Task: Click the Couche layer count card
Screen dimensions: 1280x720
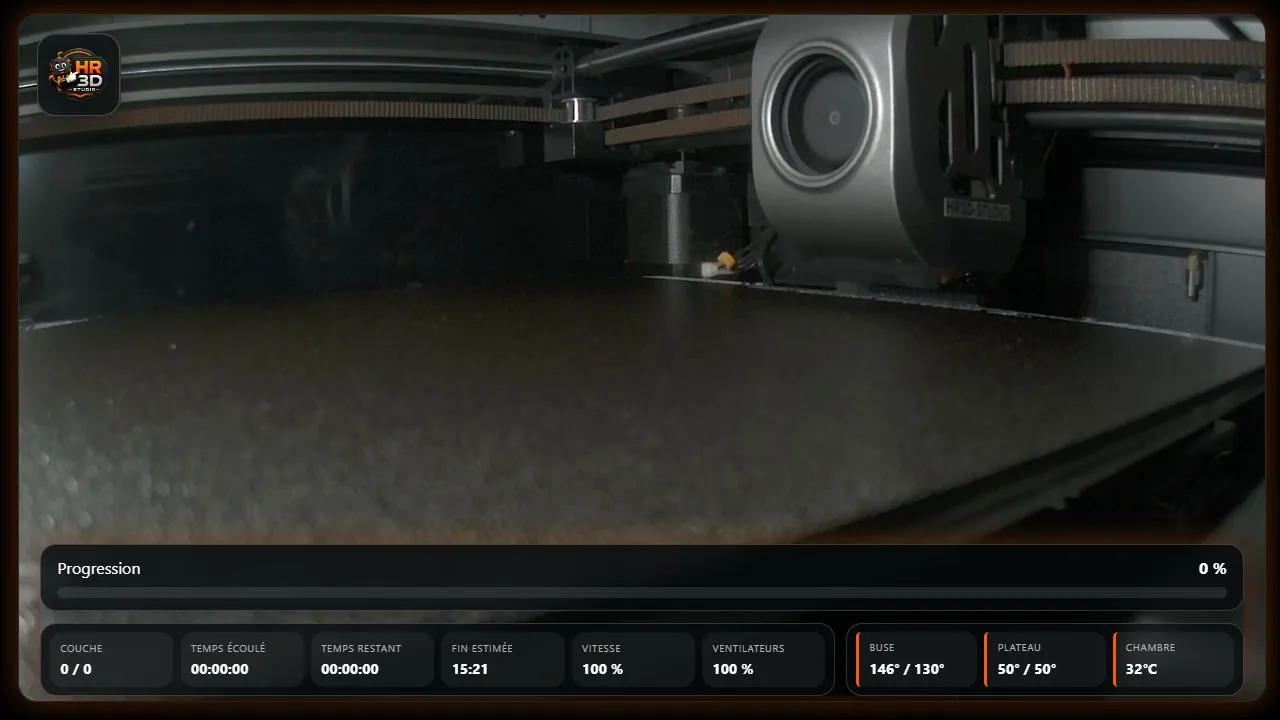Action: coord(111,660)
